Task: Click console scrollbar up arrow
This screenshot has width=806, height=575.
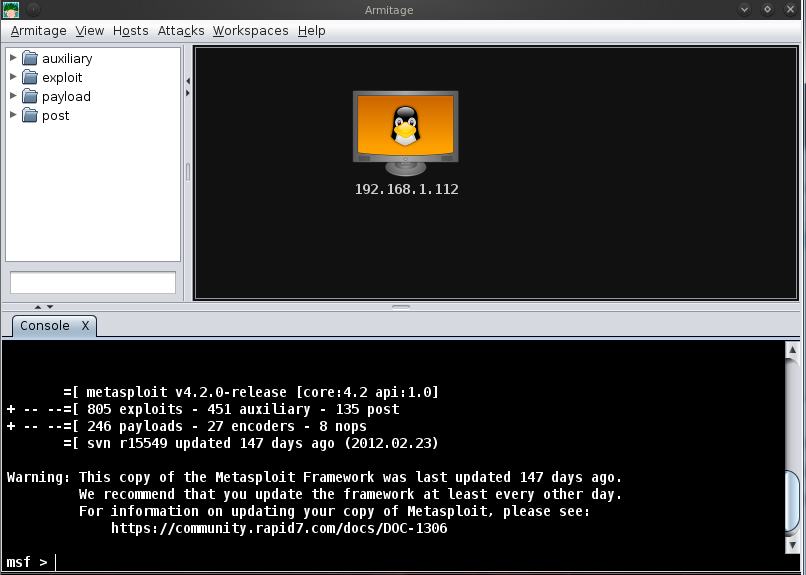Action: 792,350
